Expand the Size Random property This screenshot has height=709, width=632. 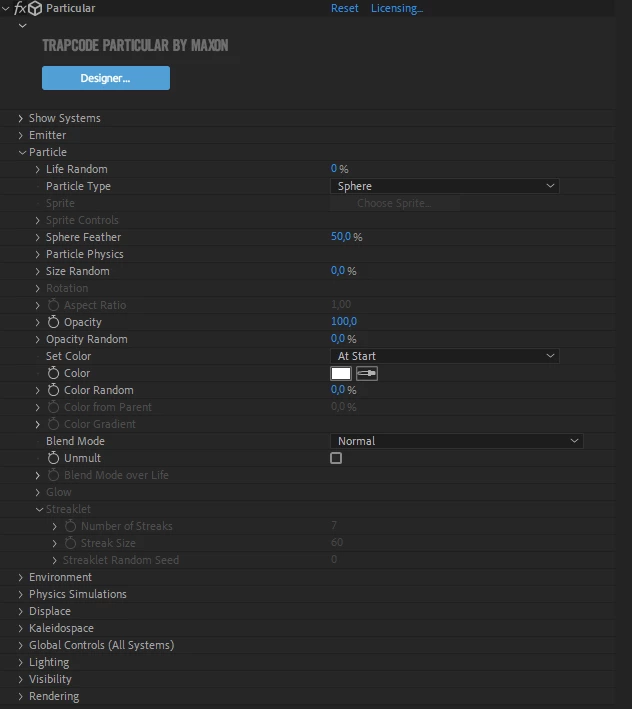click(38, 271)
